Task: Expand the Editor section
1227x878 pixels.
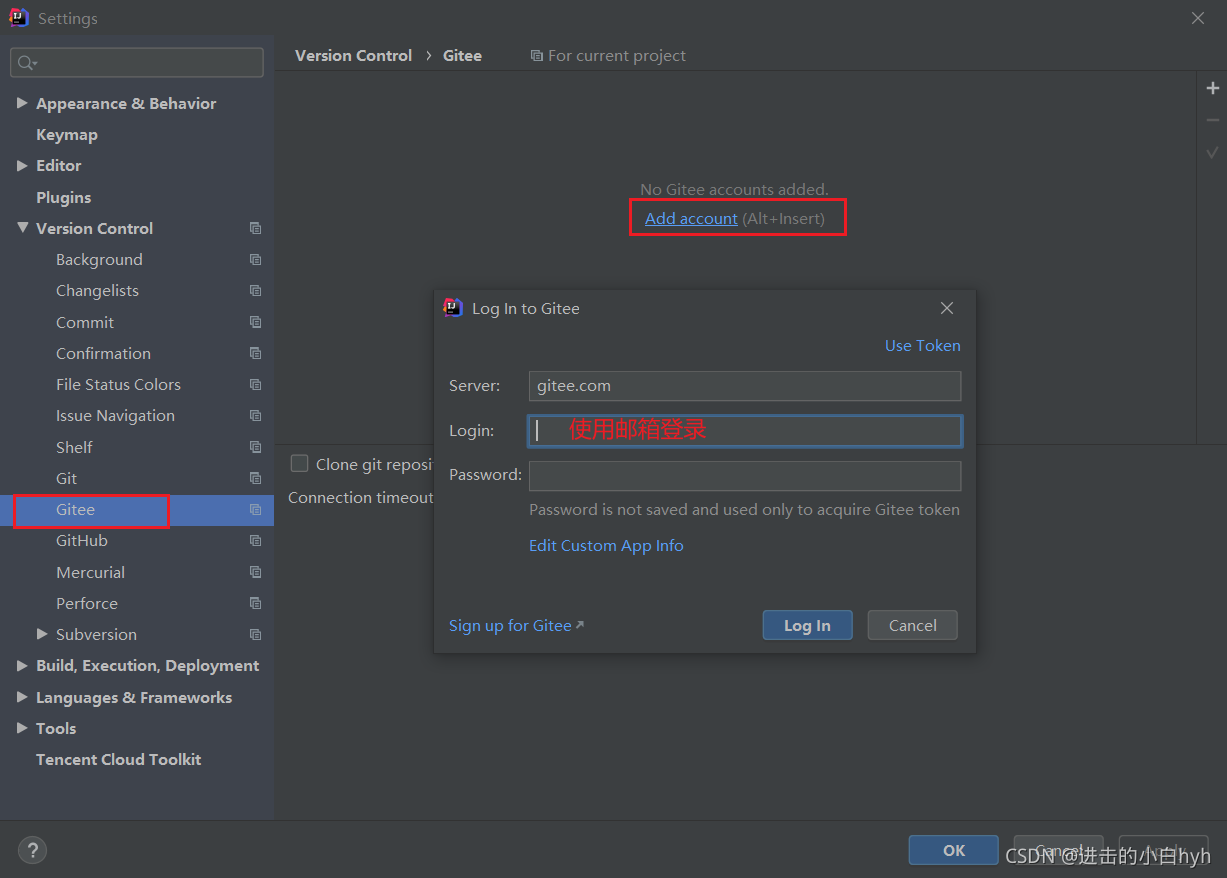Action: 22,165
